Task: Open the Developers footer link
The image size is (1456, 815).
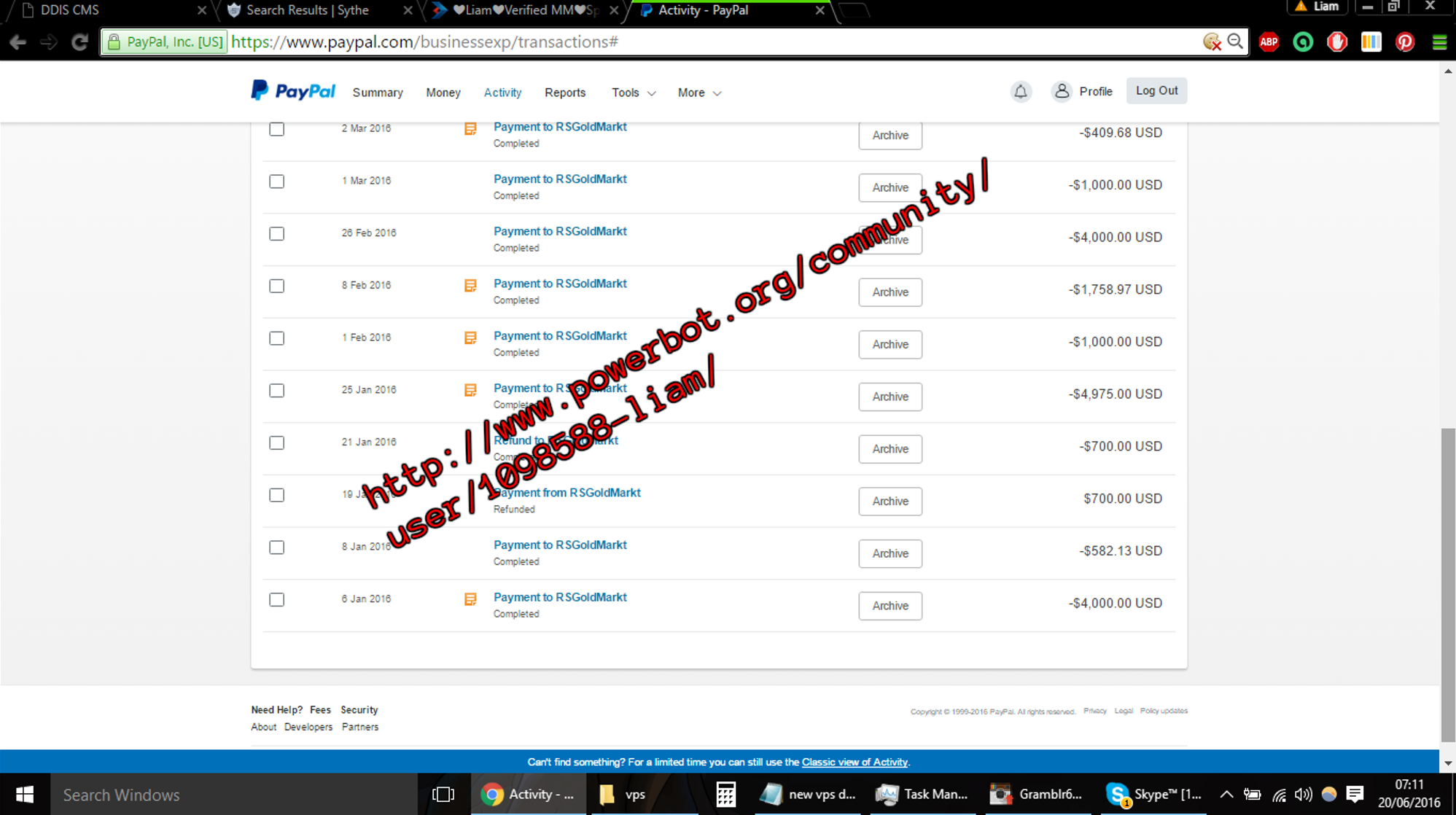Action: click(308, 728)
